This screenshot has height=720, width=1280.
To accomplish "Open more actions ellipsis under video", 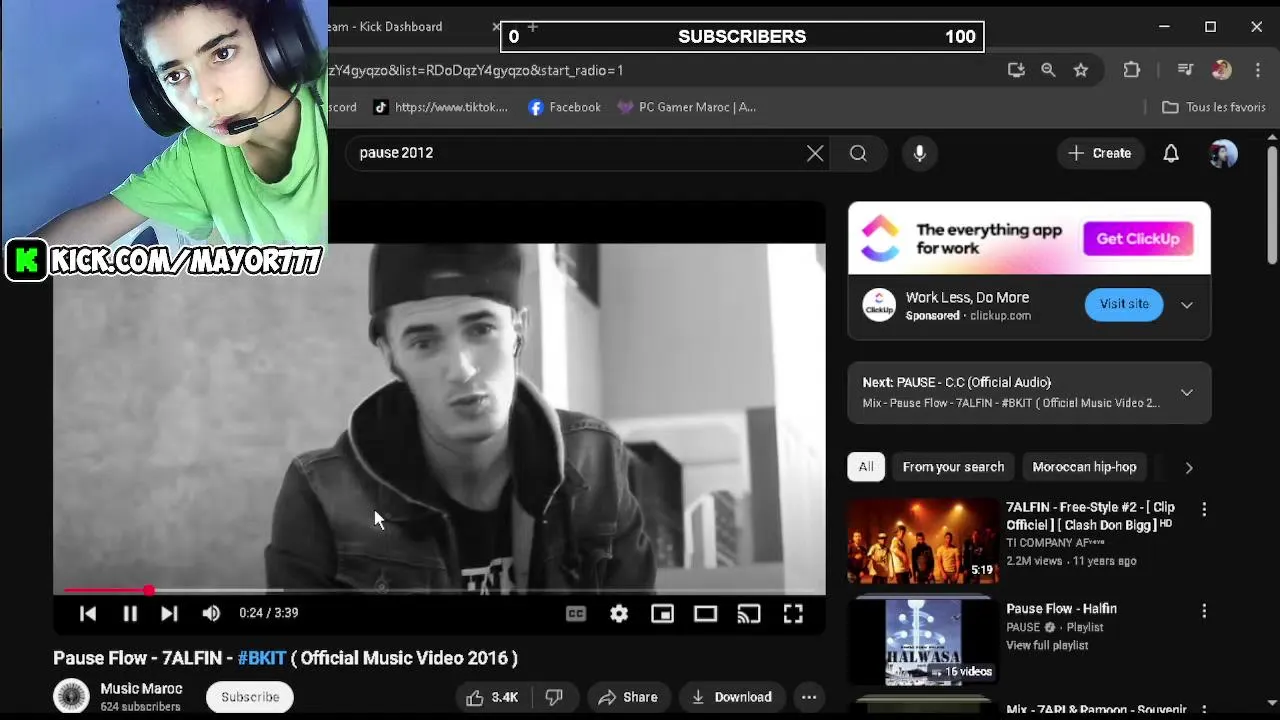I will pyautogui.click(x=809, y=697).
